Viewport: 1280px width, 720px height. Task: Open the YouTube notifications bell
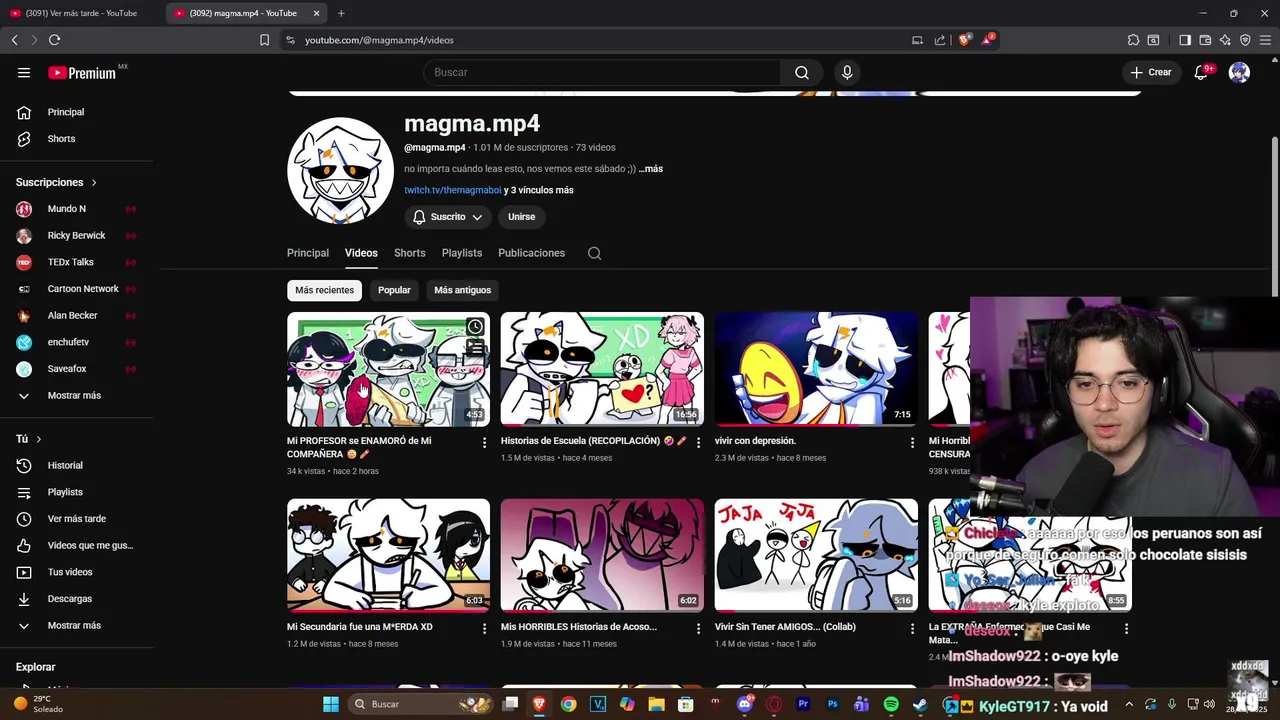[1201, 72]
